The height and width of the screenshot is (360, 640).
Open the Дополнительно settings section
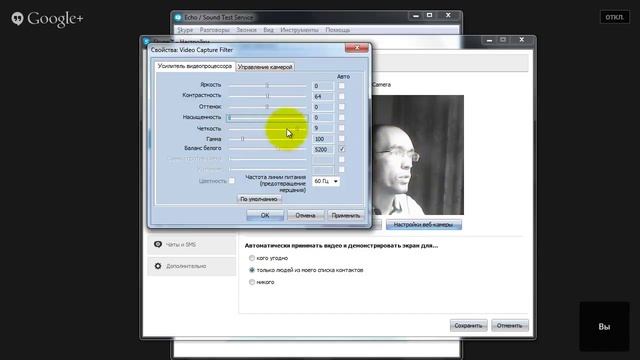192,266
